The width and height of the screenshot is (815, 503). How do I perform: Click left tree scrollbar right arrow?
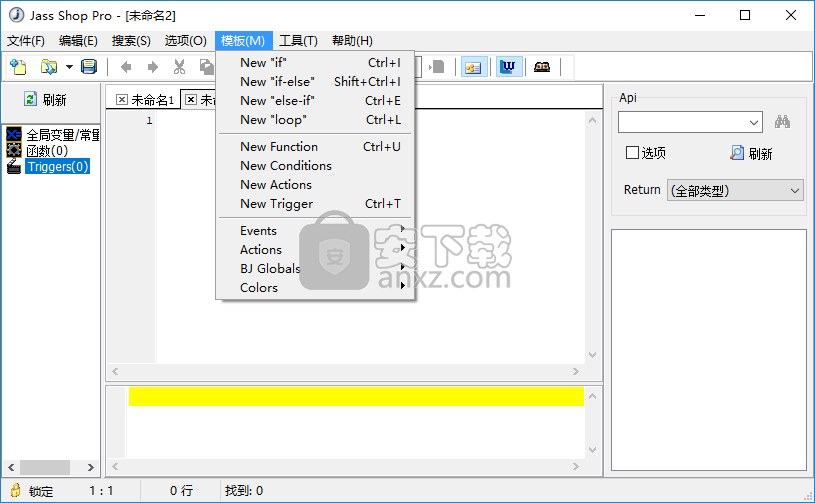(91, 467)
